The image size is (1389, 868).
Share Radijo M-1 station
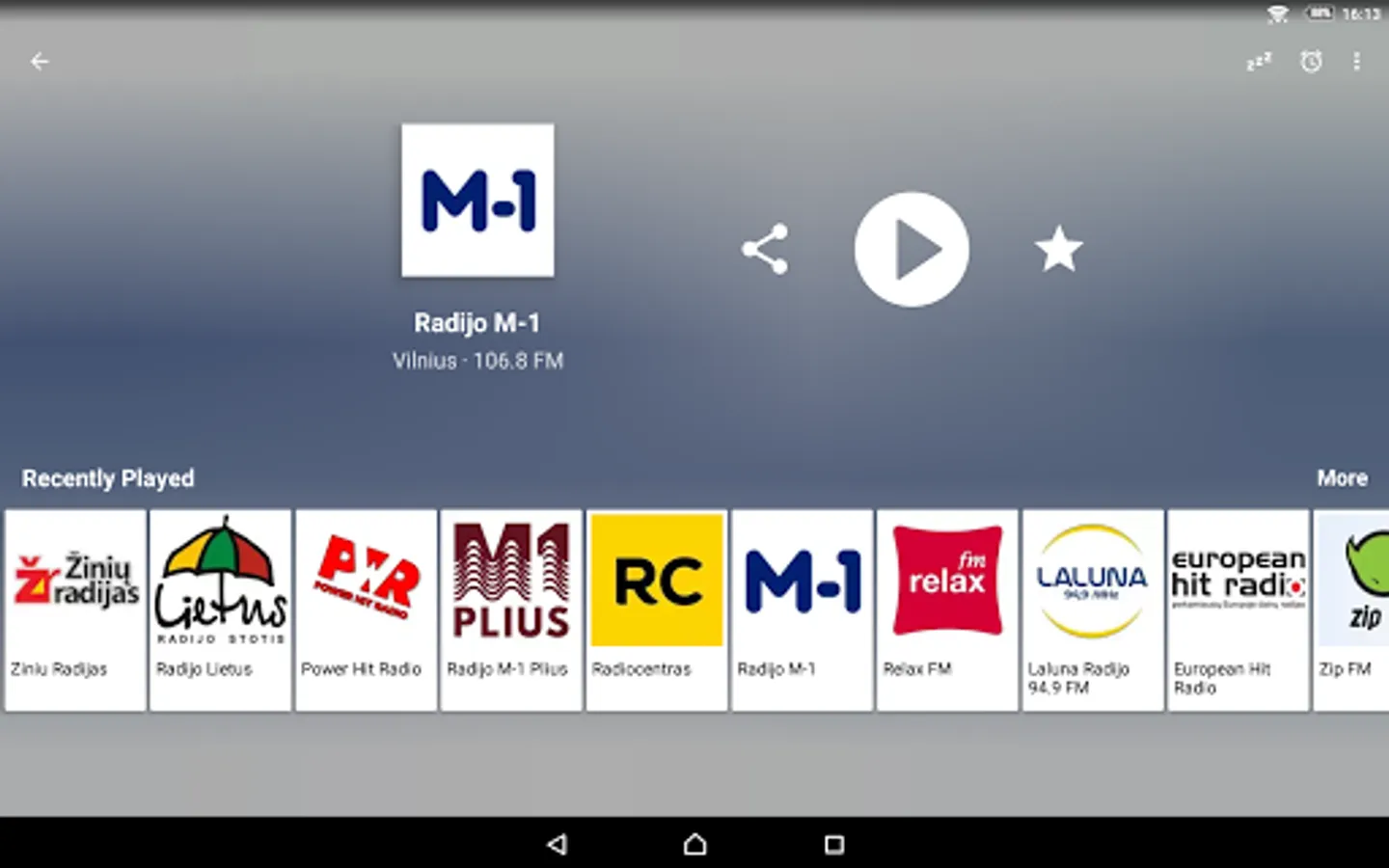[x=765, y=250]
